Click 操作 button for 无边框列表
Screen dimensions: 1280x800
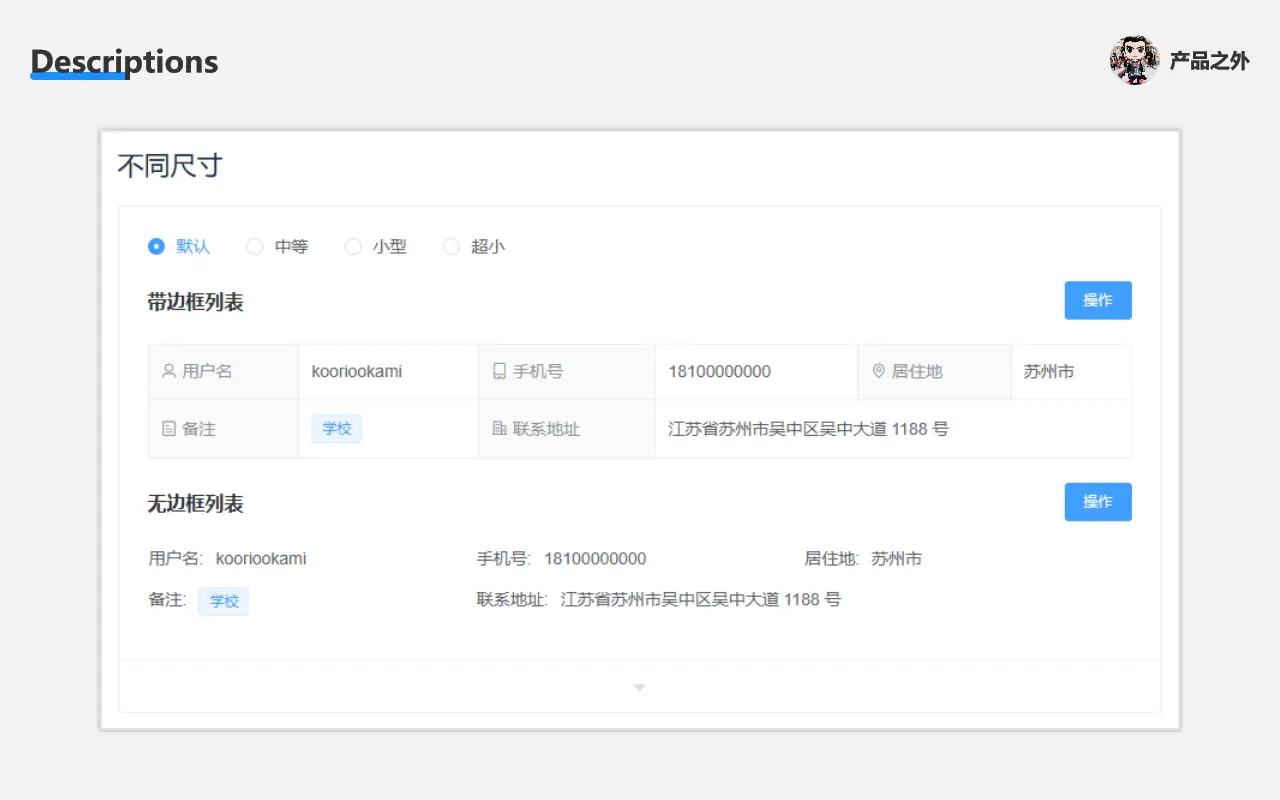point(1097,502)
